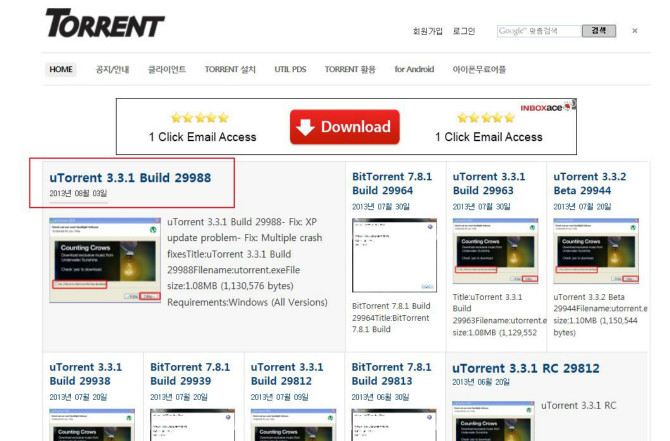Click the left five-star rating graphic
This screenshot has width=670, height=441.
200,118
